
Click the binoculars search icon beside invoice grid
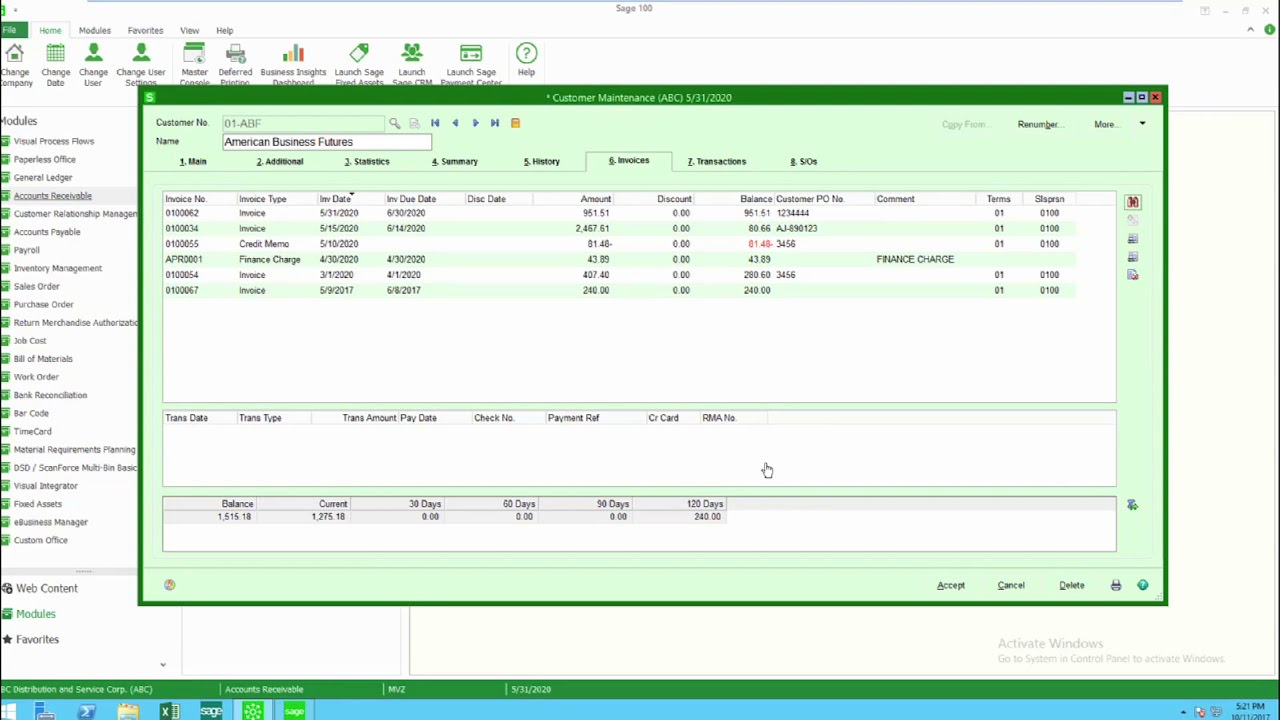tap(1133, 202)
